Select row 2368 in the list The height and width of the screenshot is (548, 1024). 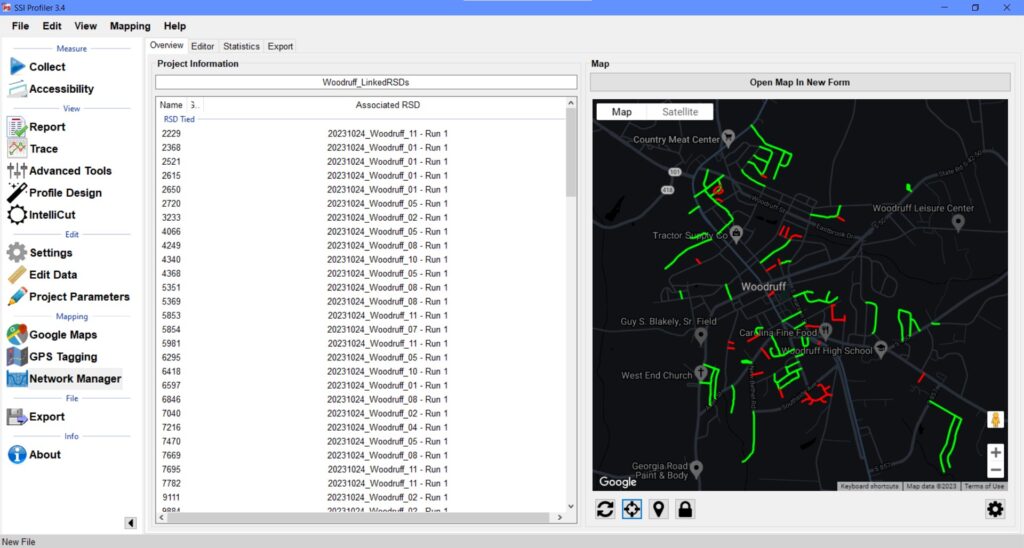click(360, 148)
